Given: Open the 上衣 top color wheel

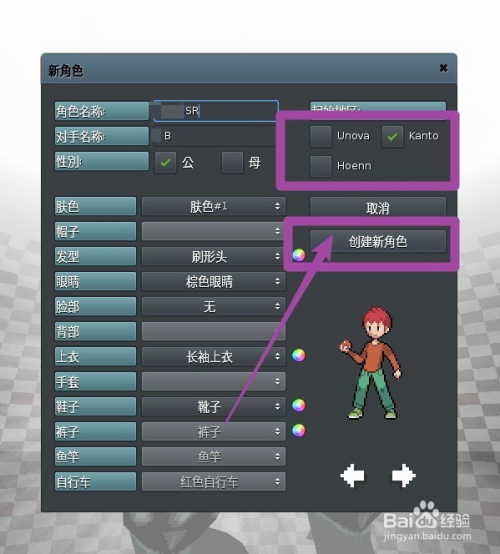Looking at the screenshot, I should [x=299, y=355].
